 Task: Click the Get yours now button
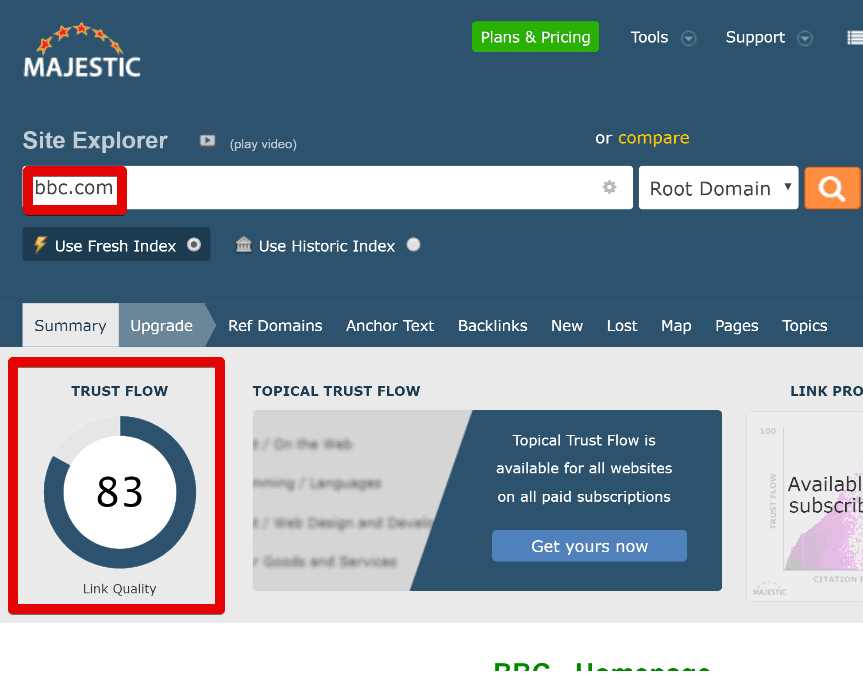point(589,546)
